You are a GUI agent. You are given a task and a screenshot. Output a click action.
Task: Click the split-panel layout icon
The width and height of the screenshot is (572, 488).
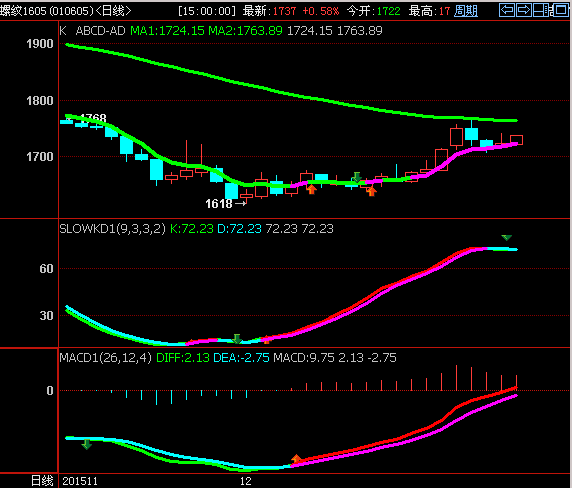point(541,10)
